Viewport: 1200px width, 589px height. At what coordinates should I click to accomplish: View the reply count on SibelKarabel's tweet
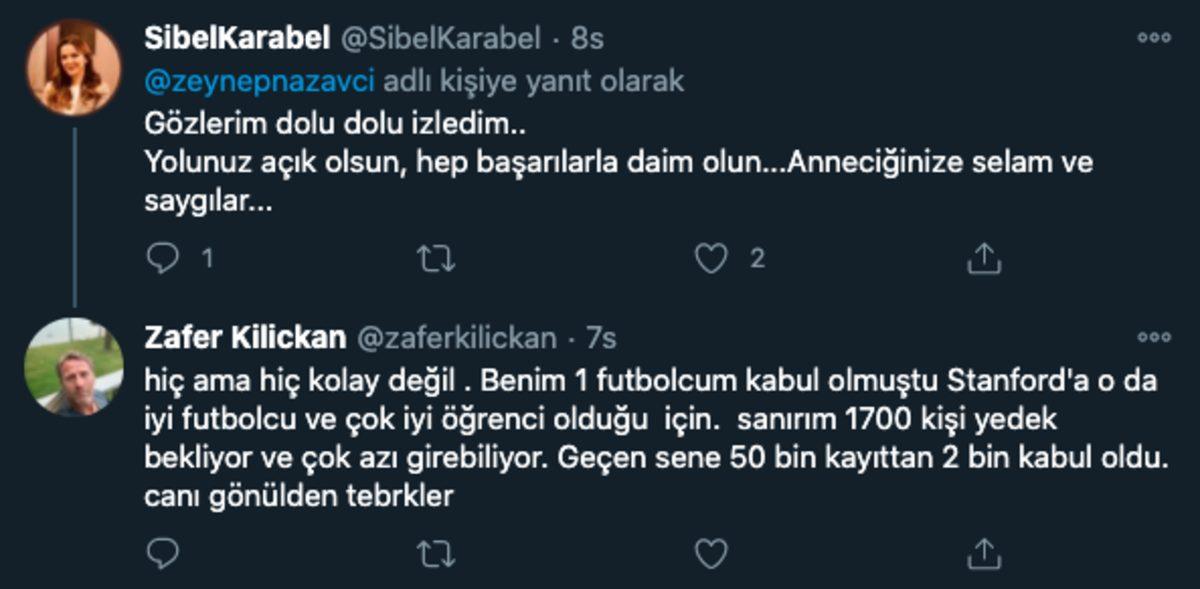(205, 258)
